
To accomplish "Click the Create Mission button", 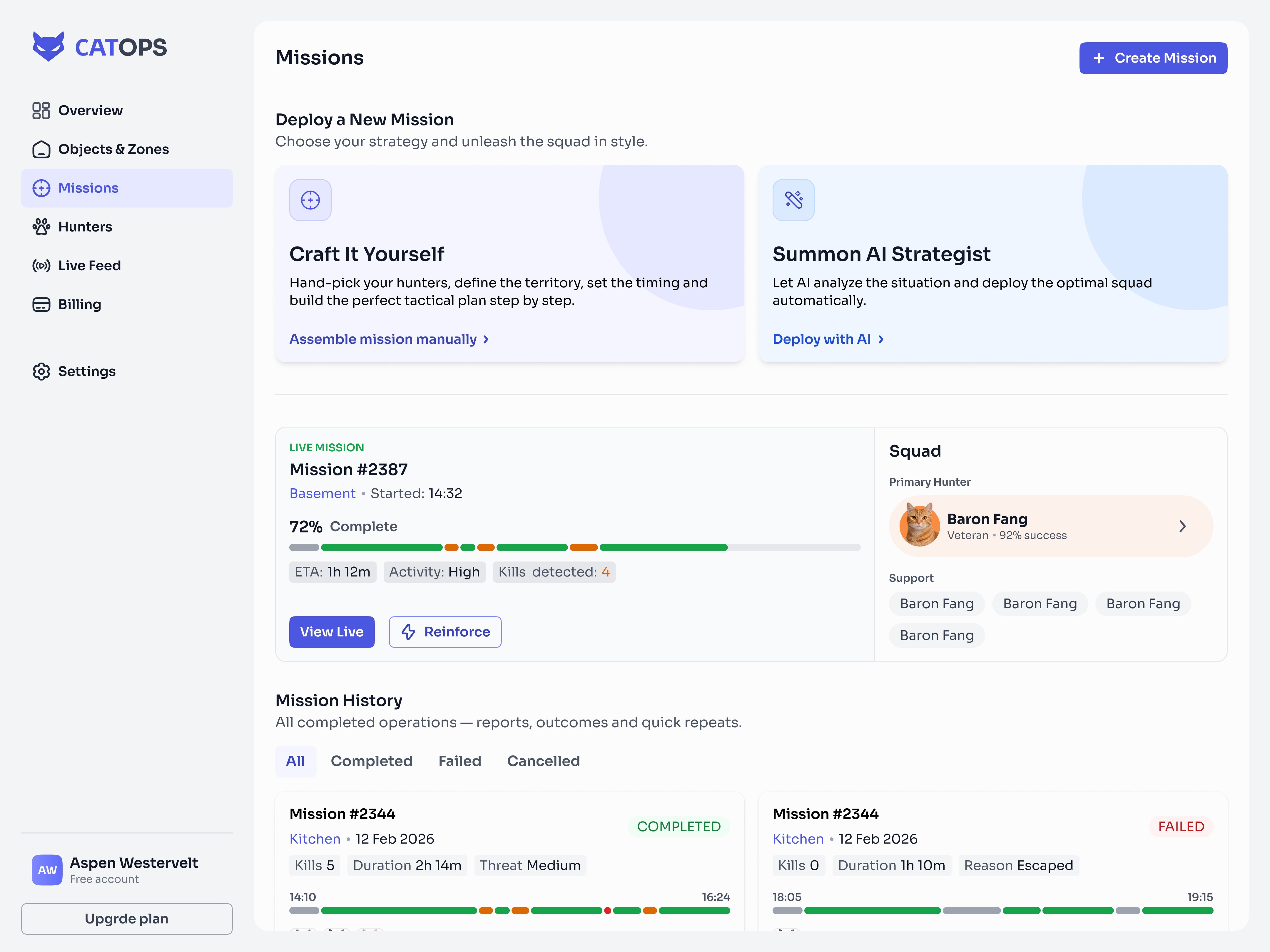I will pos(1153,58).
